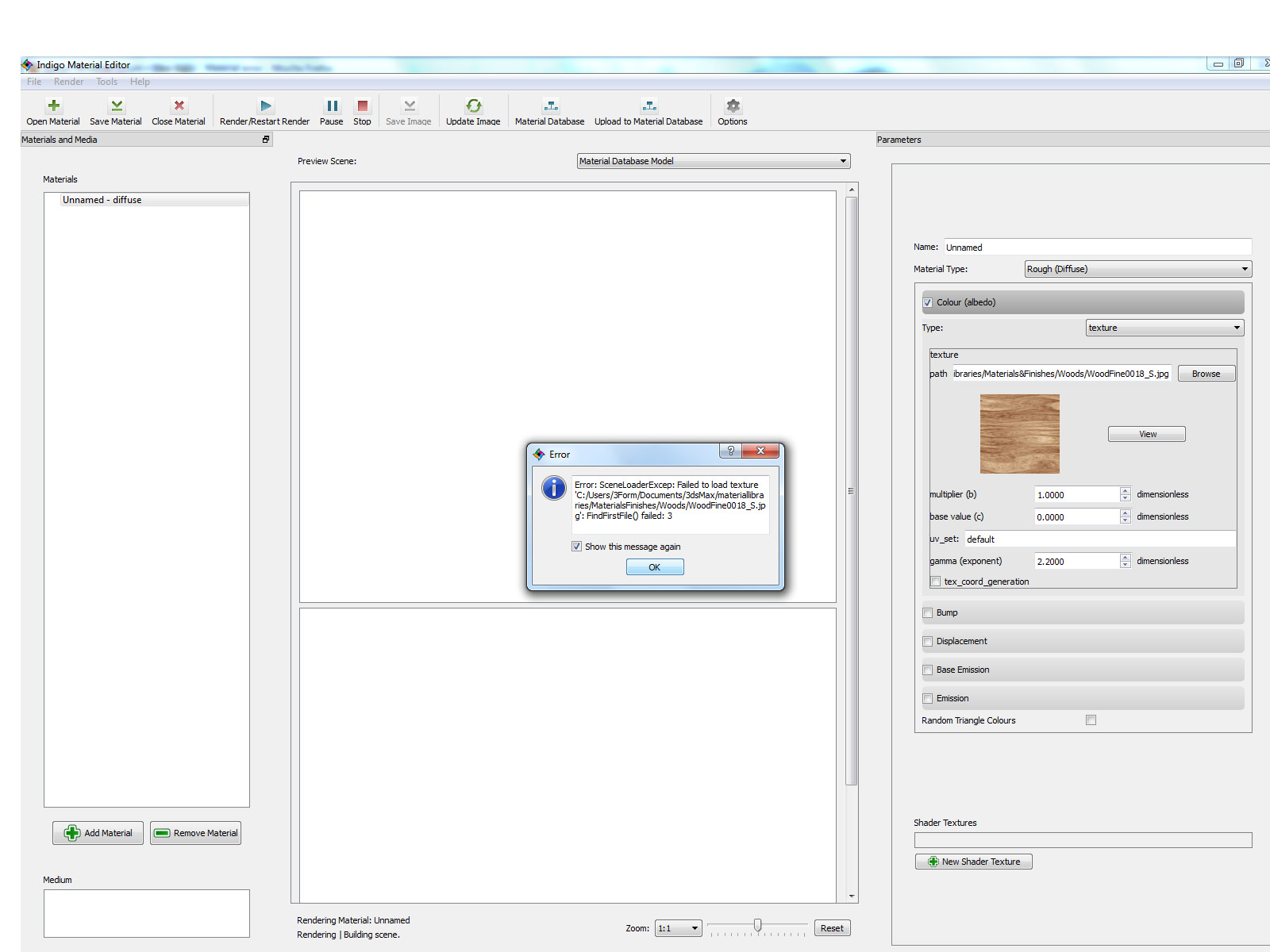Open the Material Database icon
Screen dimensions: 1270x952
click(x=550, y=106)
